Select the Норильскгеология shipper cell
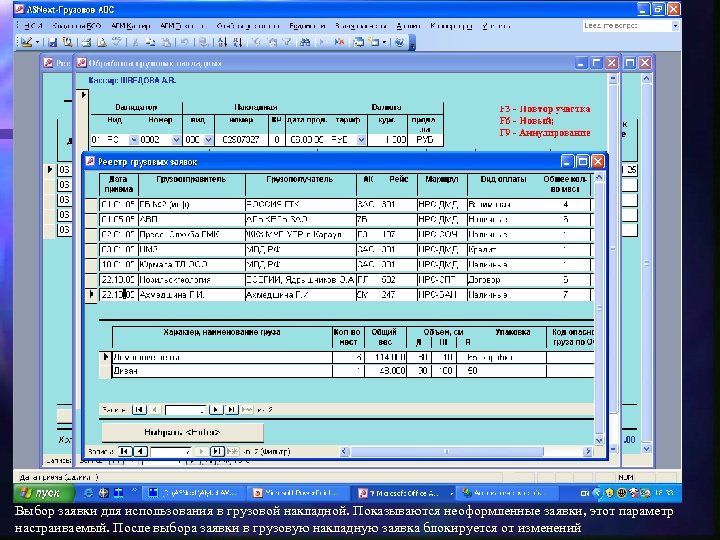720x540 pixels. point(191,280)
